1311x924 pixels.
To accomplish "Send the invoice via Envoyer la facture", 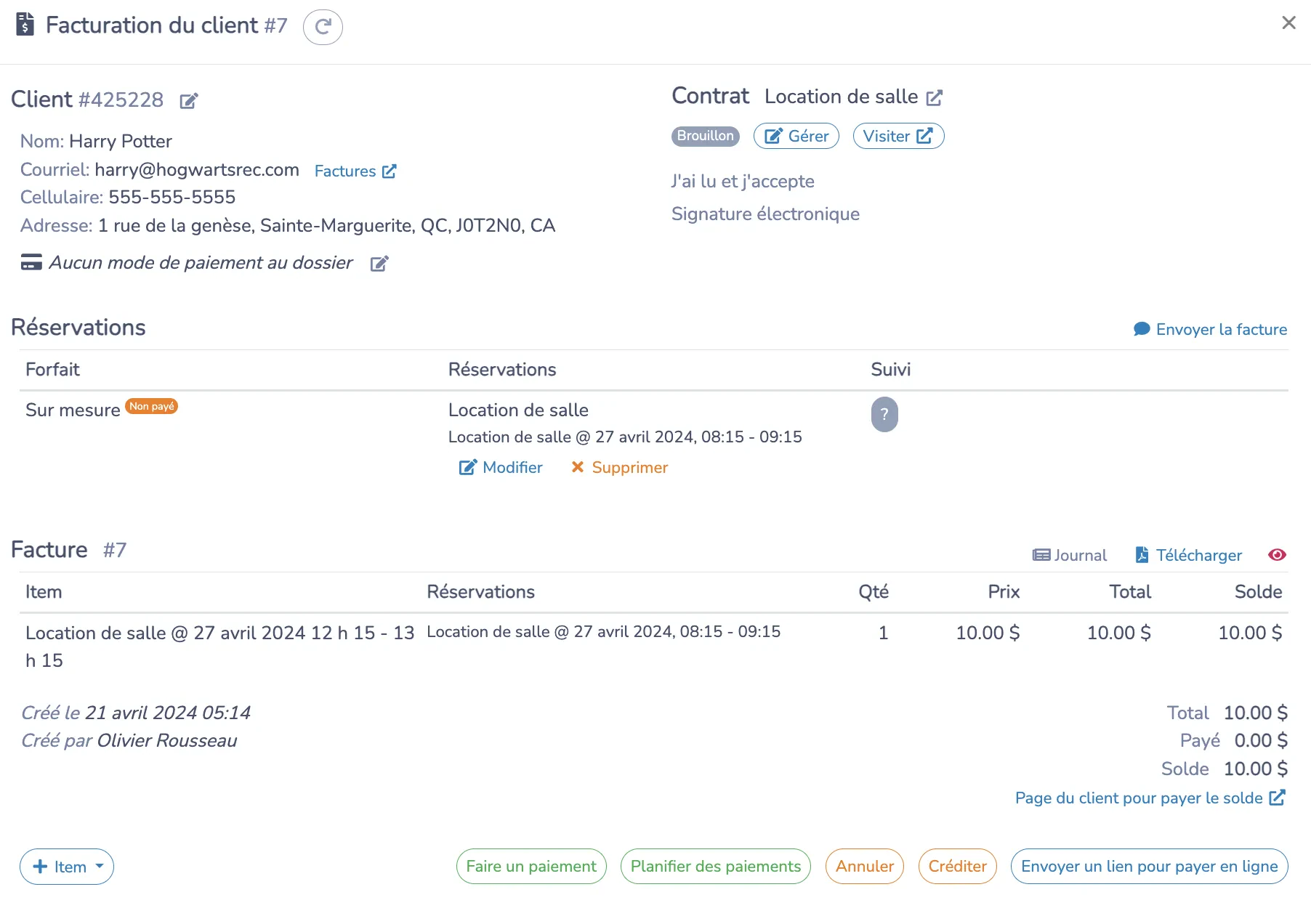I will pos(1210,329).
